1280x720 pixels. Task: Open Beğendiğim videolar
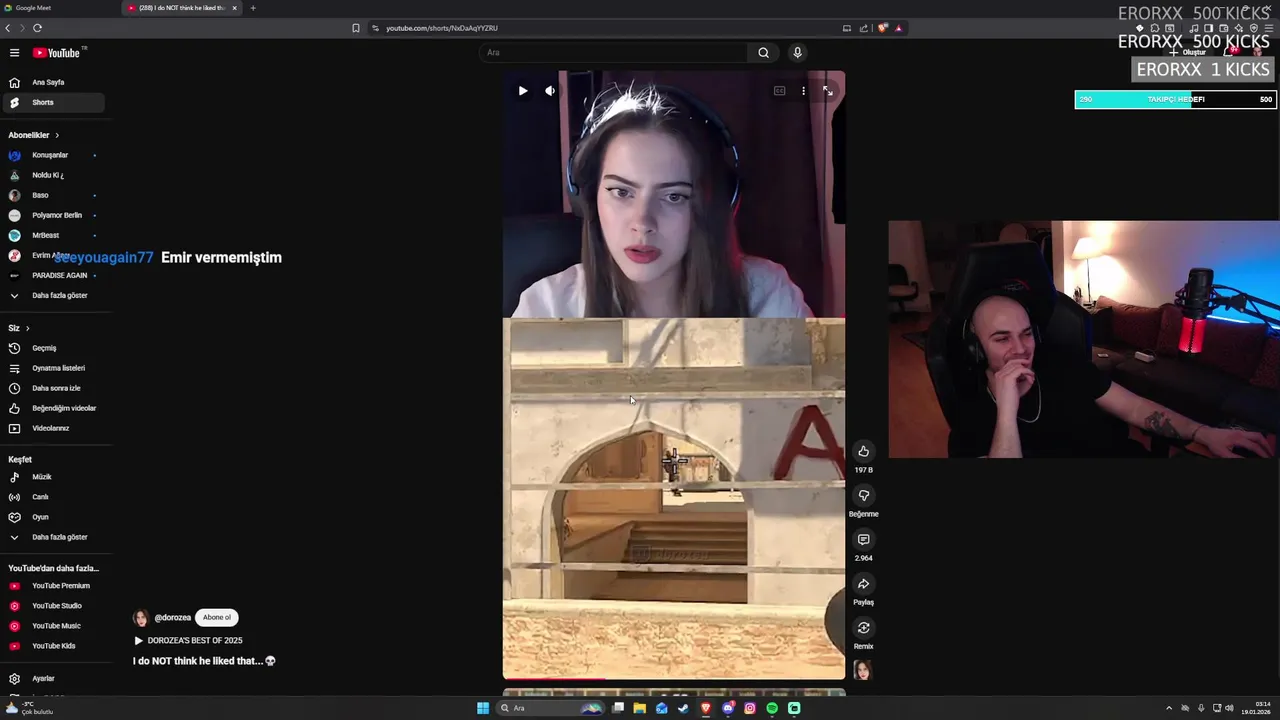point(52,408)
